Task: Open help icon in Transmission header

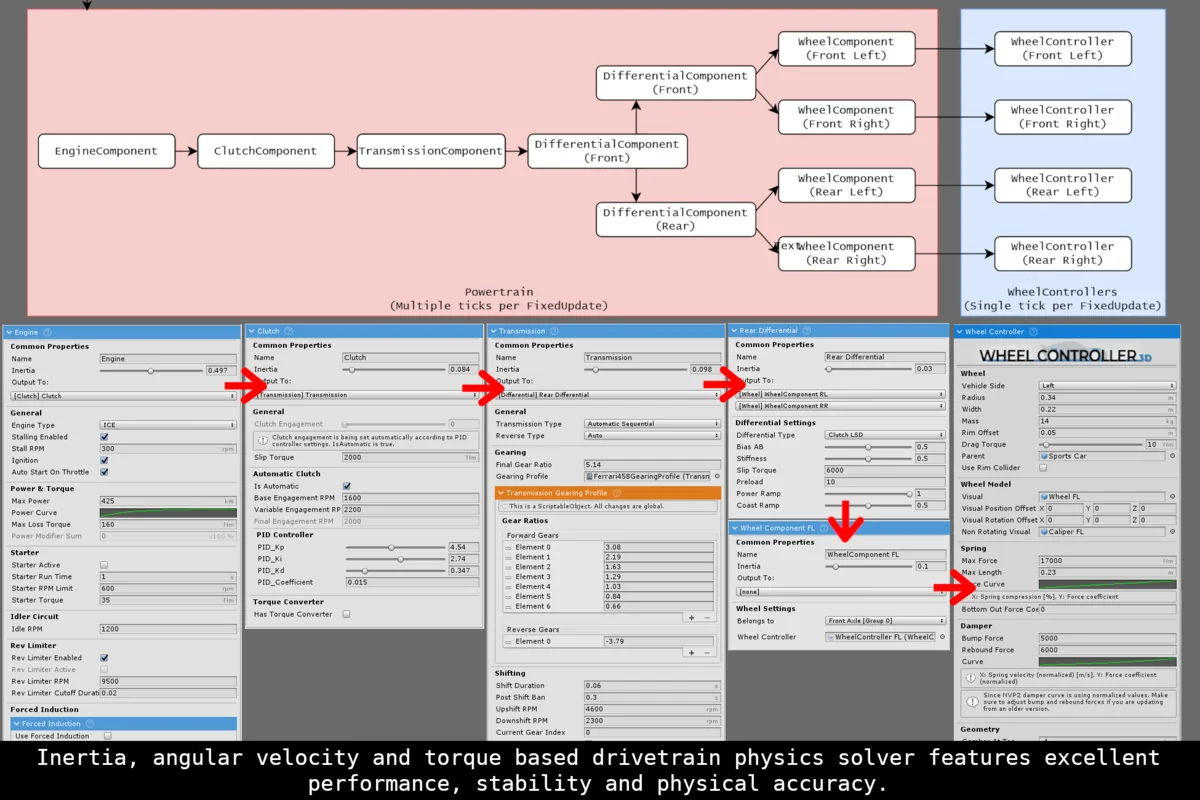Action: [556, 331]
